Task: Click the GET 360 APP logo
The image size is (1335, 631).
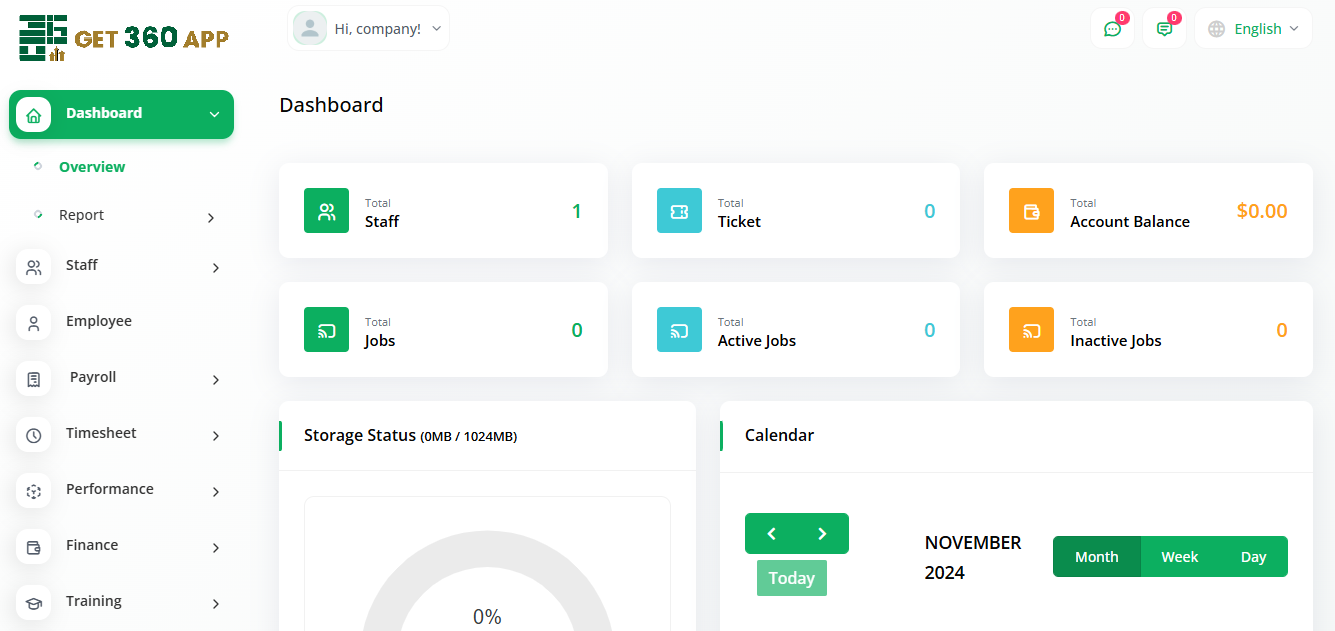Action: point(124,38)
